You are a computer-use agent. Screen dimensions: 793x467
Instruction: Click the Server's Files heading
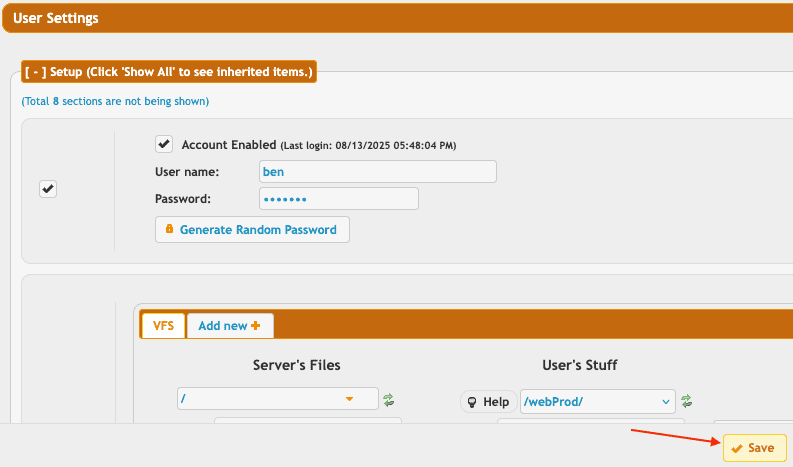point(296,365)
